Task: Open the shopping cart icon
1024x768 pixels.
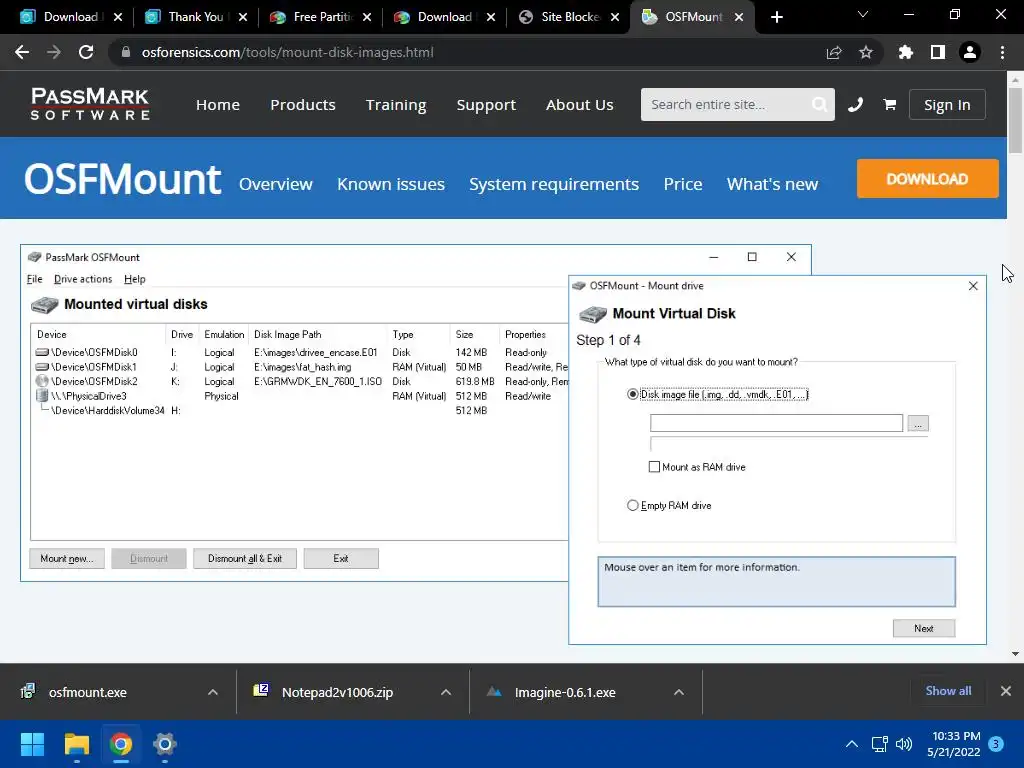Action: [x=889, y=104]
